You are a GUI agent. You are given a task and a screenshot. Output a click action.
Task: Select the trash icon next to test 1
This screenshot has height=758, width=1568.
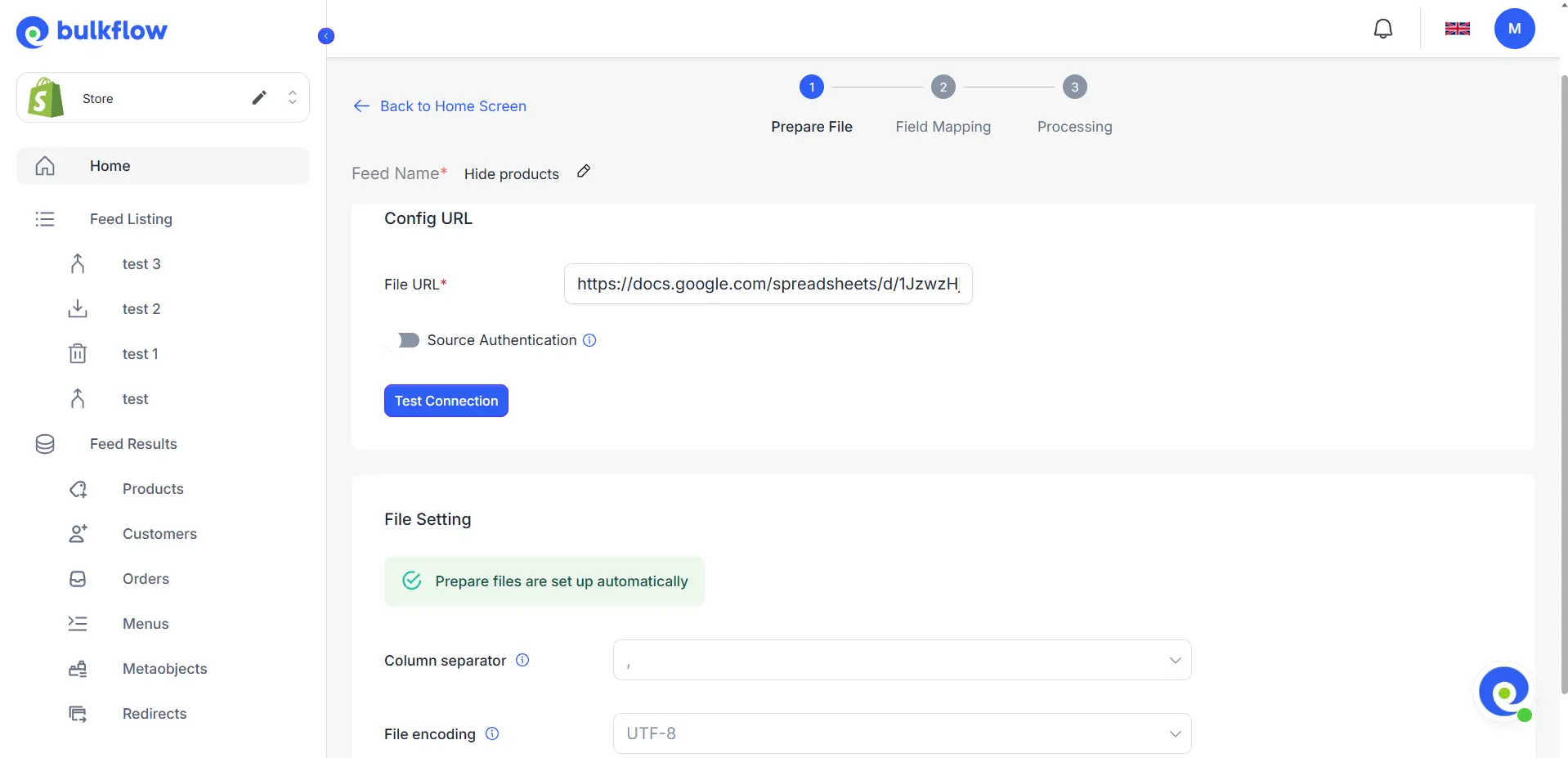[77, 353]
